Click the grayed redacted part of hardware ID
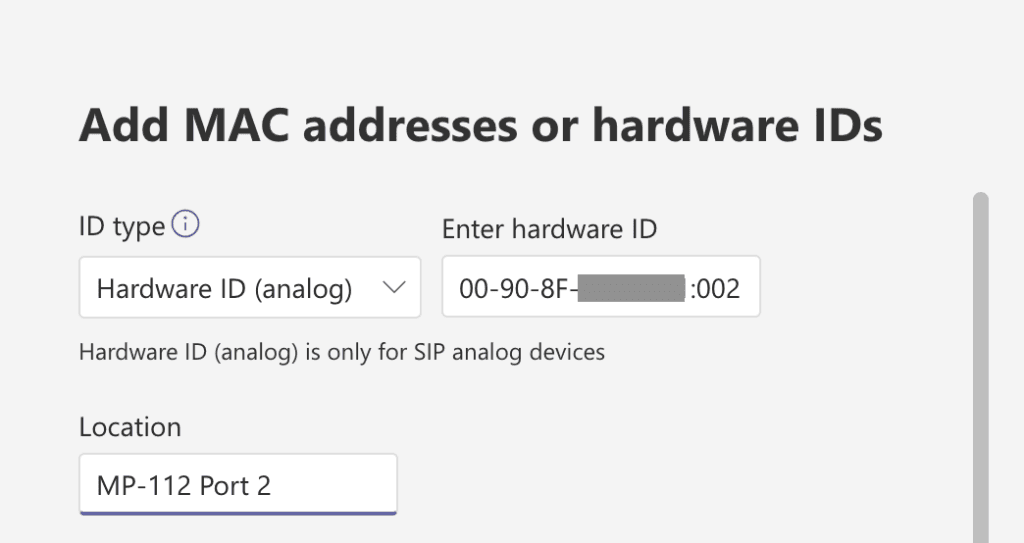 click(632, 288)
